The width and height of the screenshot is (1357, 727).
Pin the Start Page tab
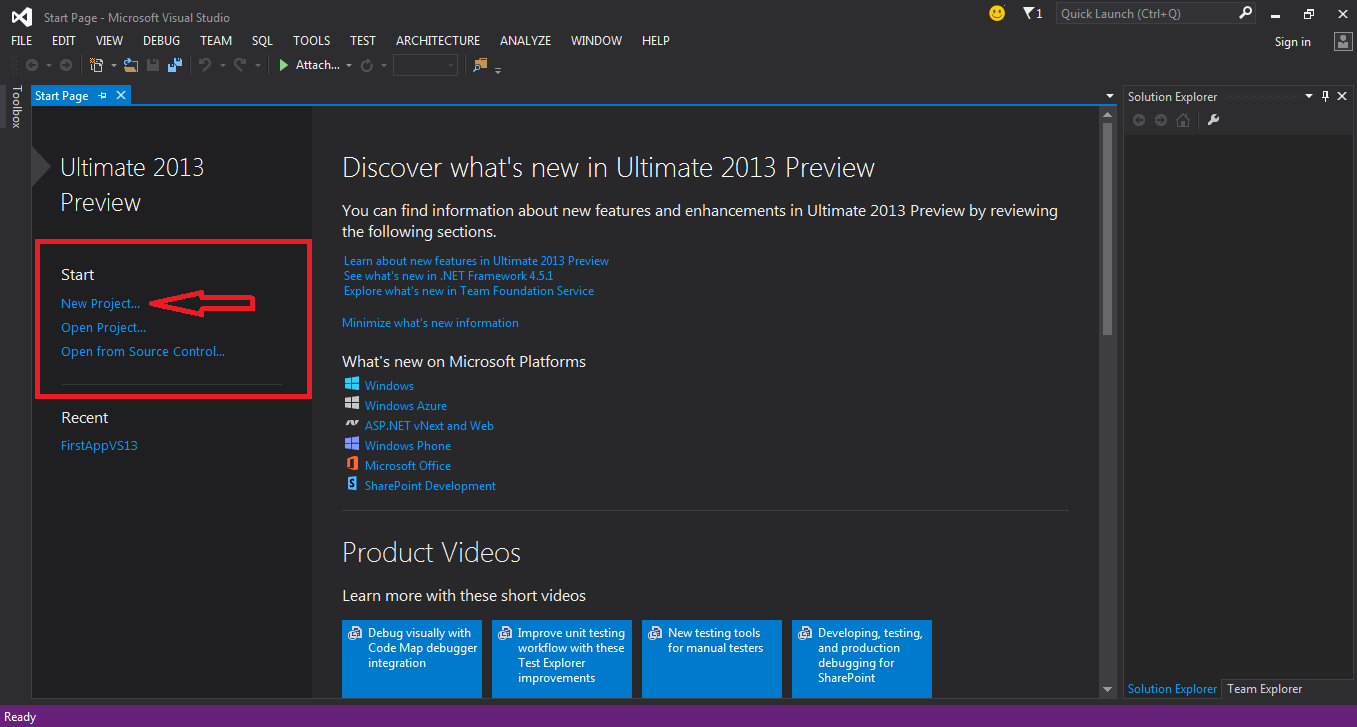pyautogui.click(x=103, y=96)
